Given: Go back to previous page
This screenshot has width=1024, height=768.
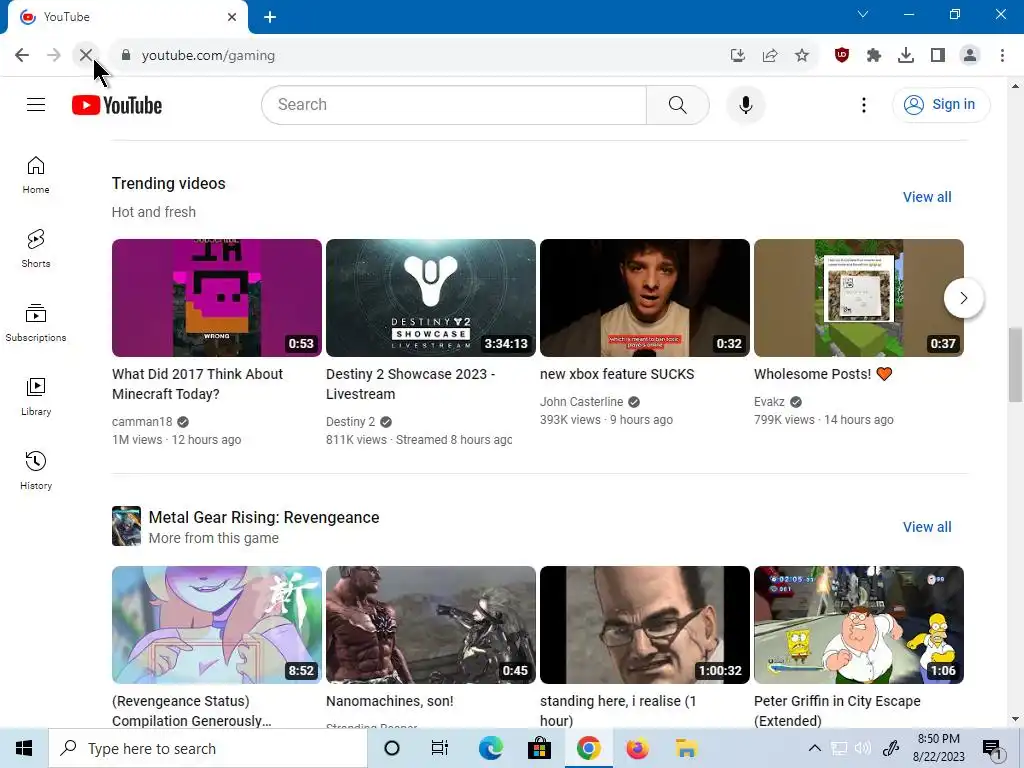Looking at the screenshot, I should click(x=22, y=56).
